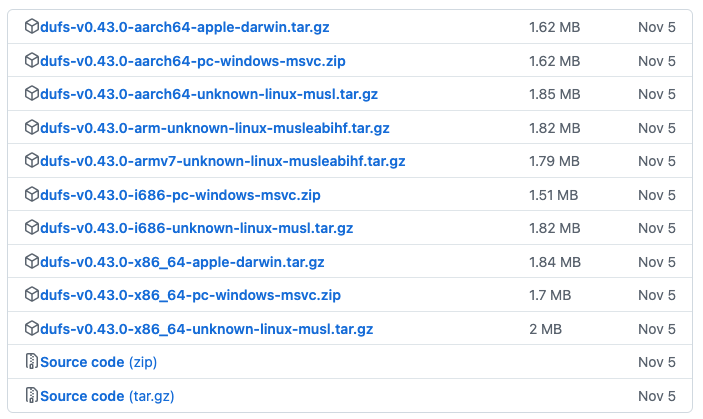Screen dimensions: 703x419
Task: Click zip file icon beside Source code (tar.gz)
Action: click(x=32, y=396)
